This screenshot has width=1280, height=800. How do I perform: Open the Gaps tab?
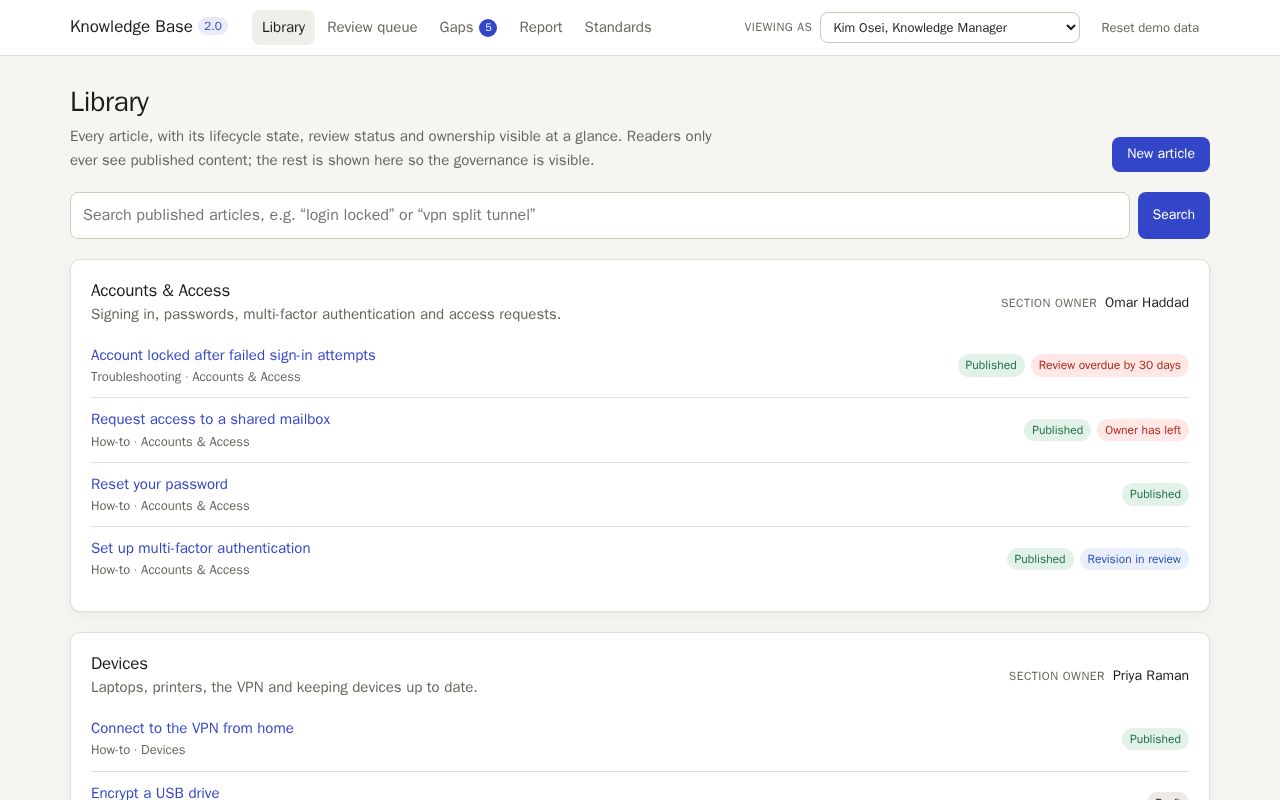pyautogui.click(x=468, y=28)
